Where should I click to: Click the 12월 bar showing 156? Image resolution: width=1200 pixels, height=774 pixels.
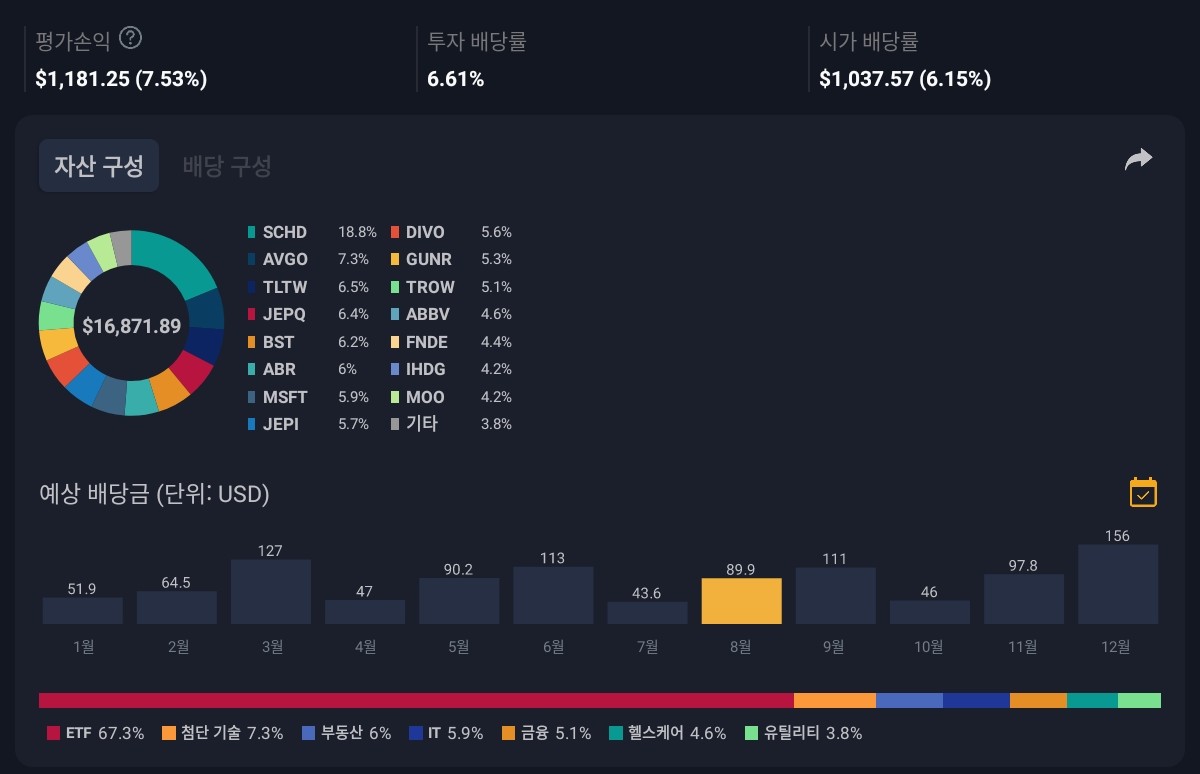pos(1118,585)
